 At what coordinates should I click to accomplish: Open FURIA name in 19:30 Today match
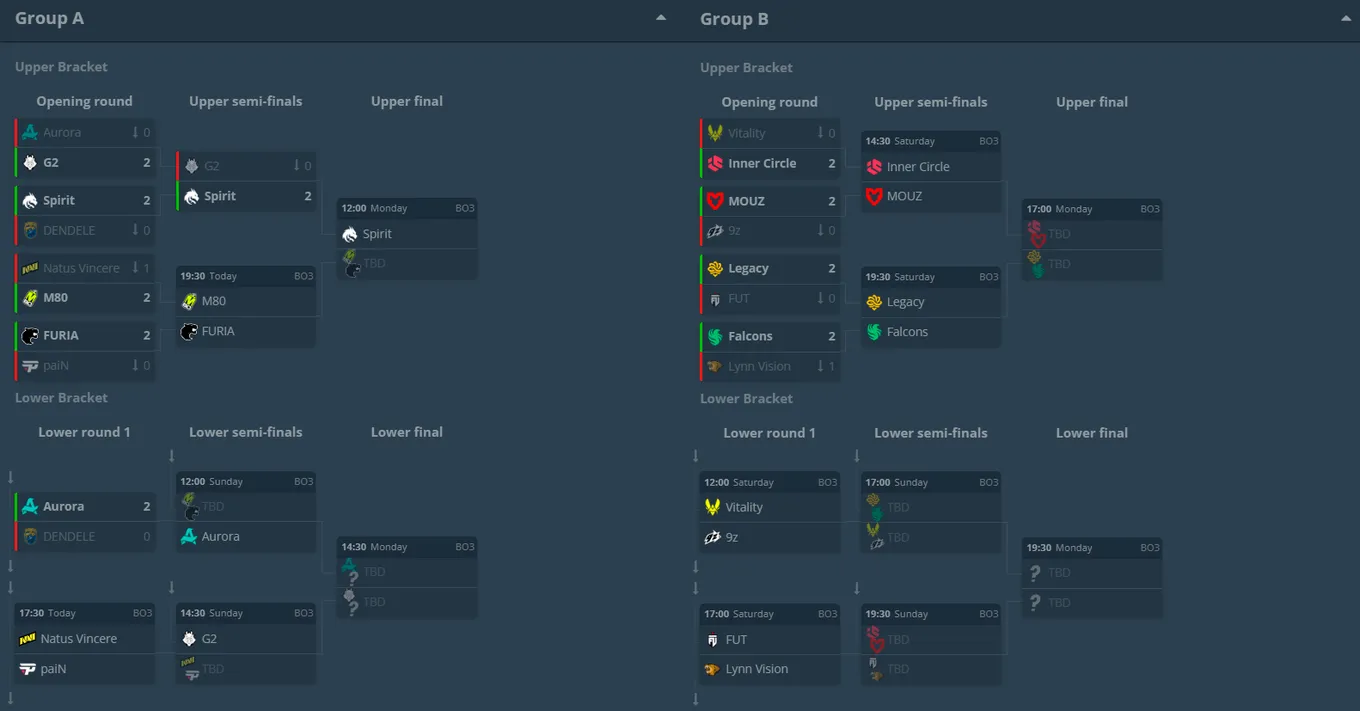218,331
